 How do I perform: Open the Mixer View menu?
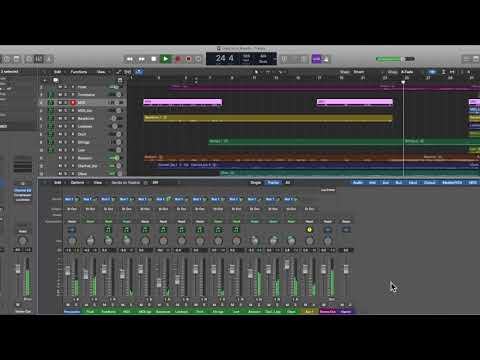pyautogui.click(x=98, y=183)
